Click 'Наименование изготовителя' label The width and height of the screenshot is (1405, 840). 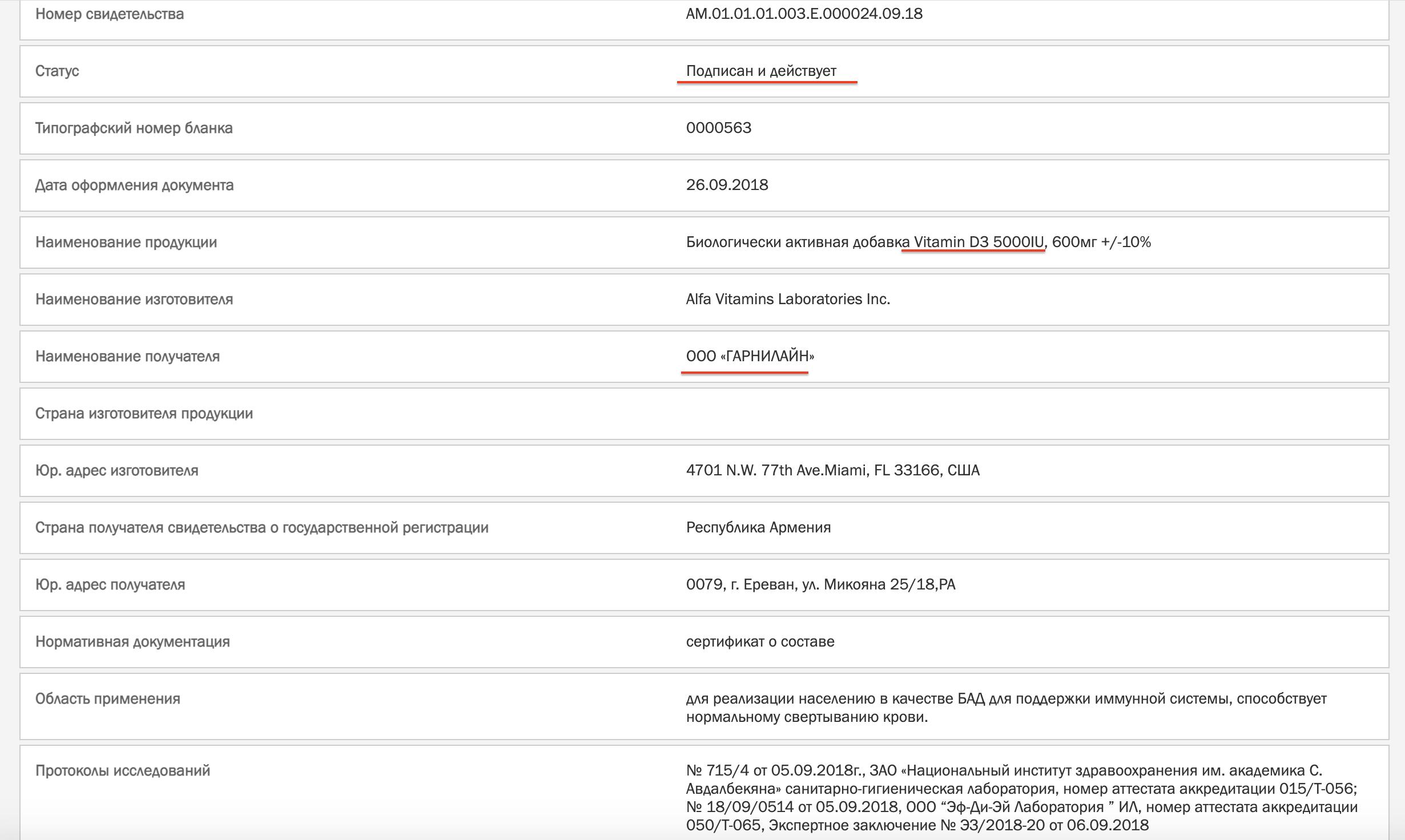click(134, 299)
